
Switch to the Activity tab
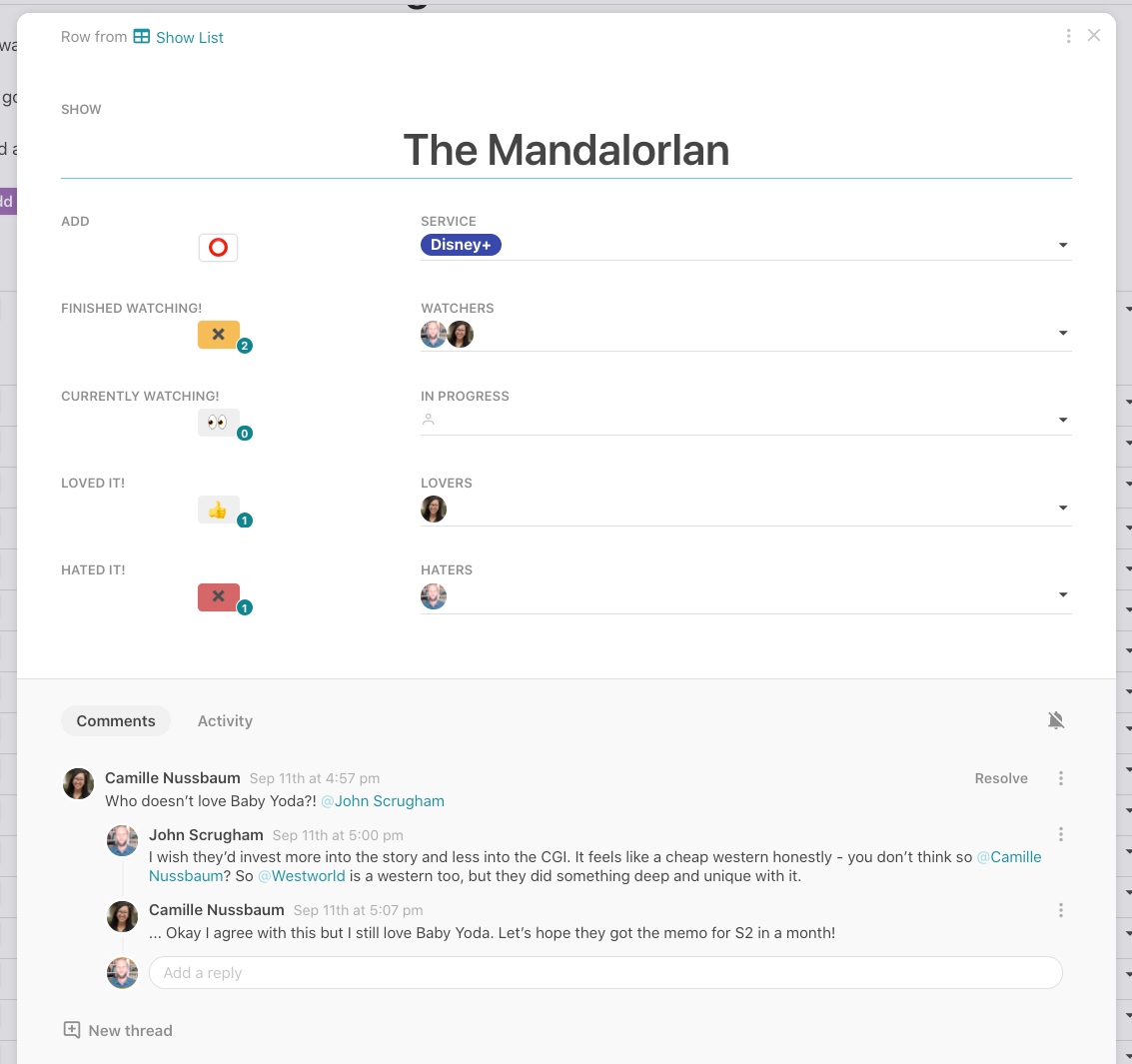[225, 721]
